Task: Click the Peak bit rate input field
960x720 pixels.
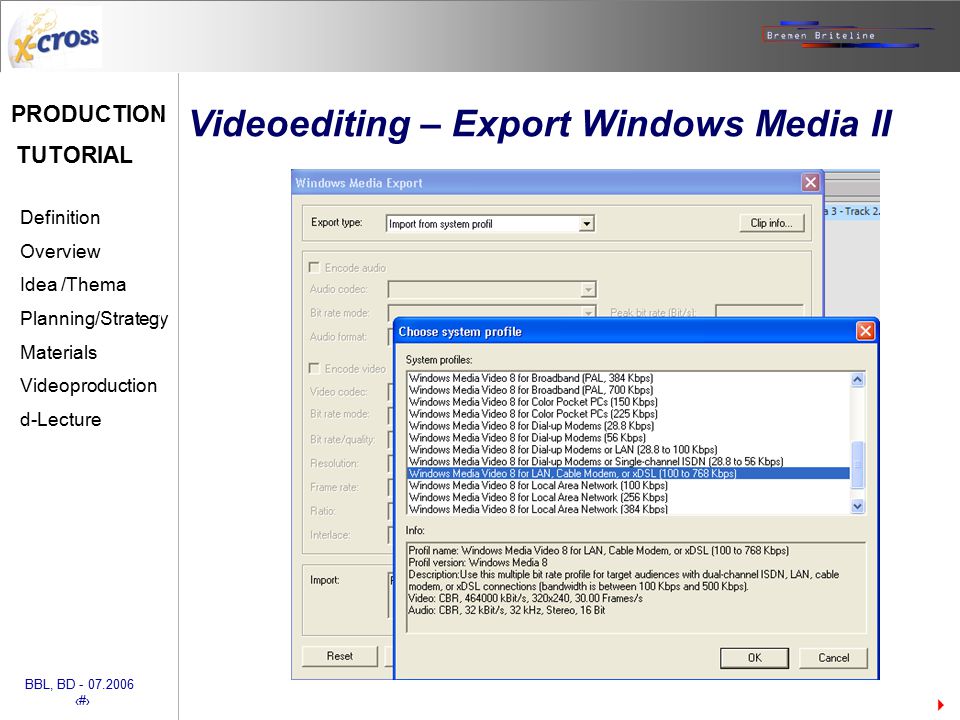Action: coord(759,311)
